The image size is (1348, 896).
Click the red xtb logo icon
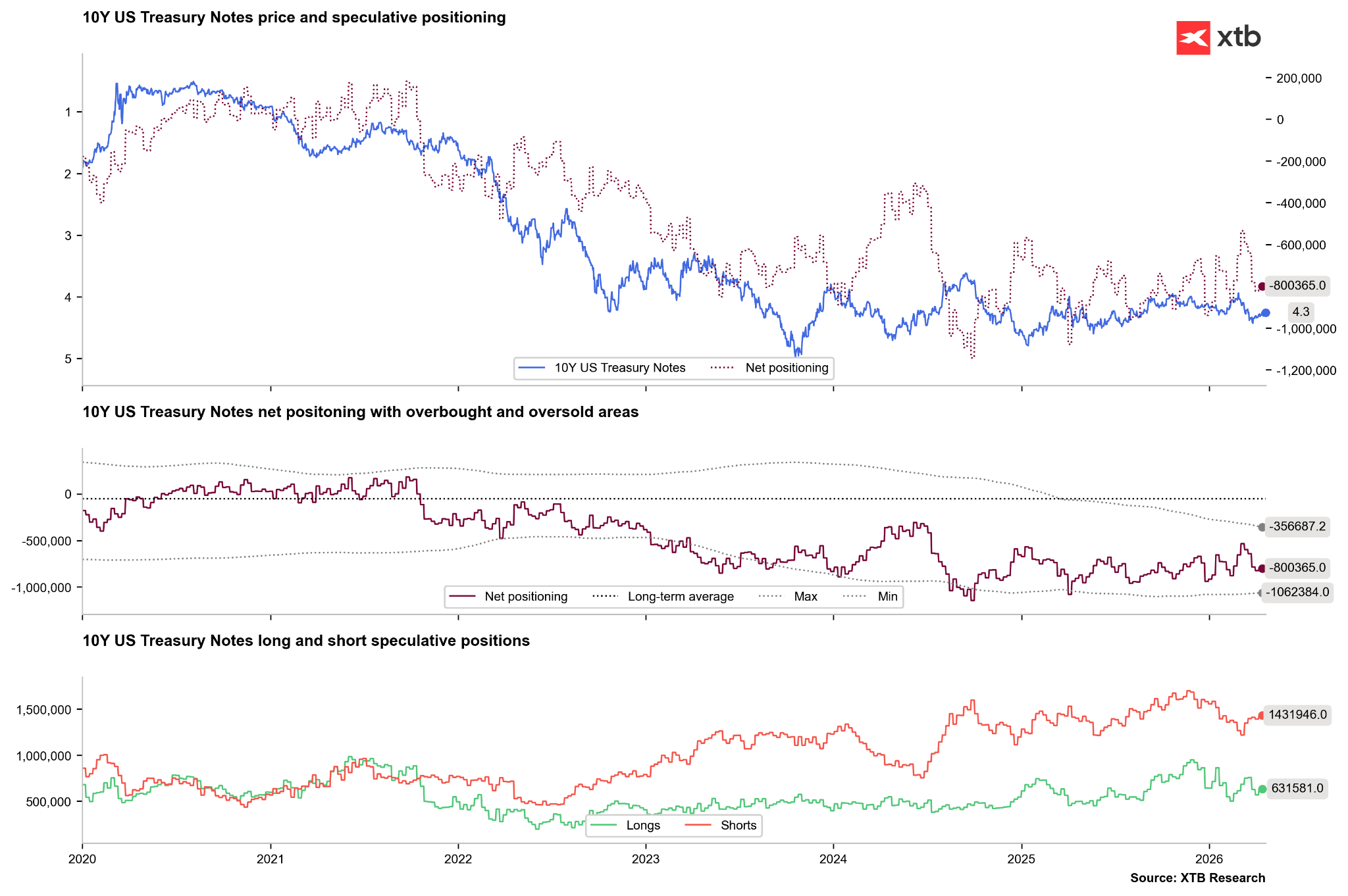coord(1193,37)
